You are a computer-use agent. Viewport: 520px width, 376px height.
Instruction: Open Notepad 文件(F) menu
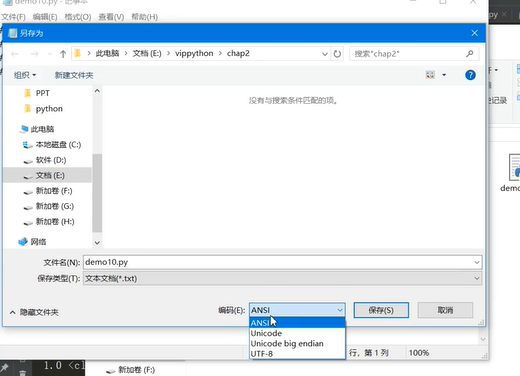[x=13, y=17]
